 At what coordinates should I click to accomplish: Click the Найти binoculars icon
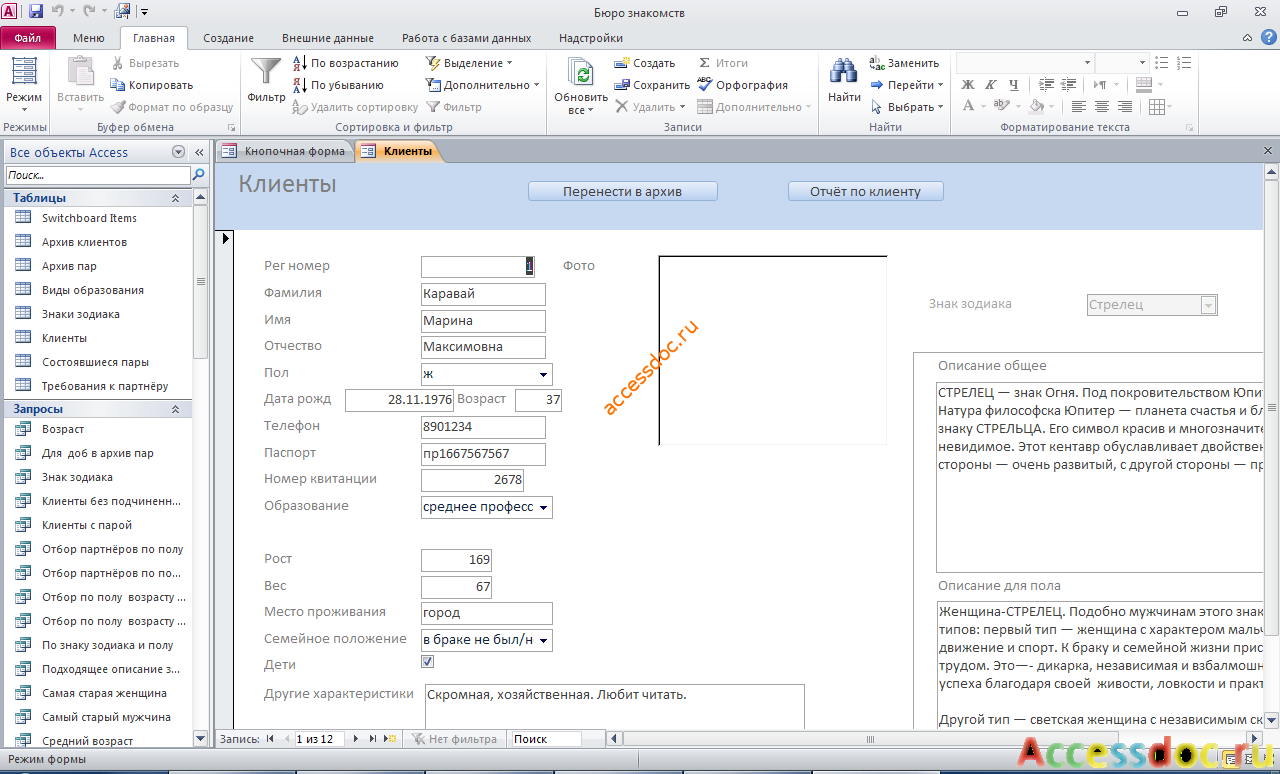pyautogui.click(x=844, y=72)
